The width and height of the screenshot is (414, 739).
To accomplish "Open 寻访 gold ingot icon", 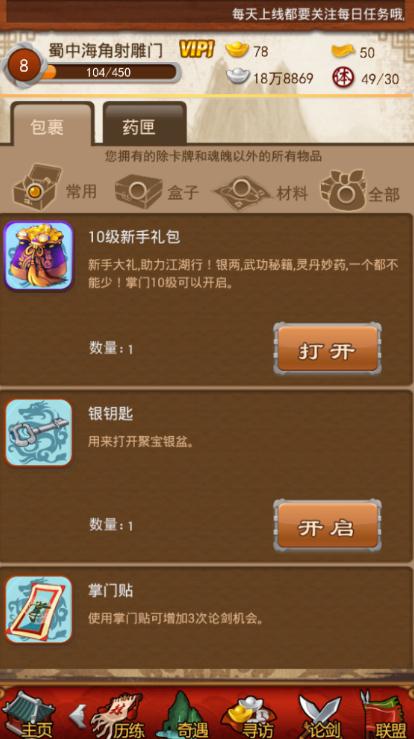I will (251, 715).
